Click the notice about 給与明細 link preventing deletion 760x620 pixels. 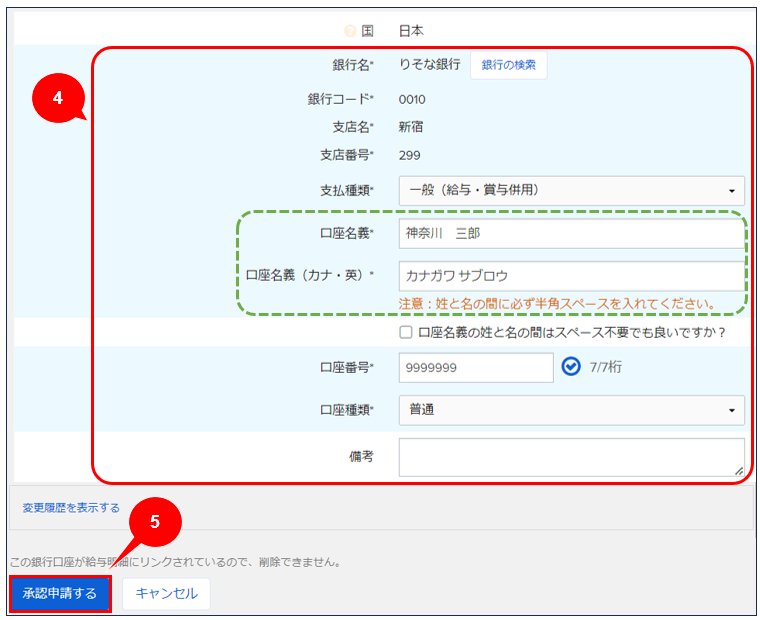[x=176, y=562]
